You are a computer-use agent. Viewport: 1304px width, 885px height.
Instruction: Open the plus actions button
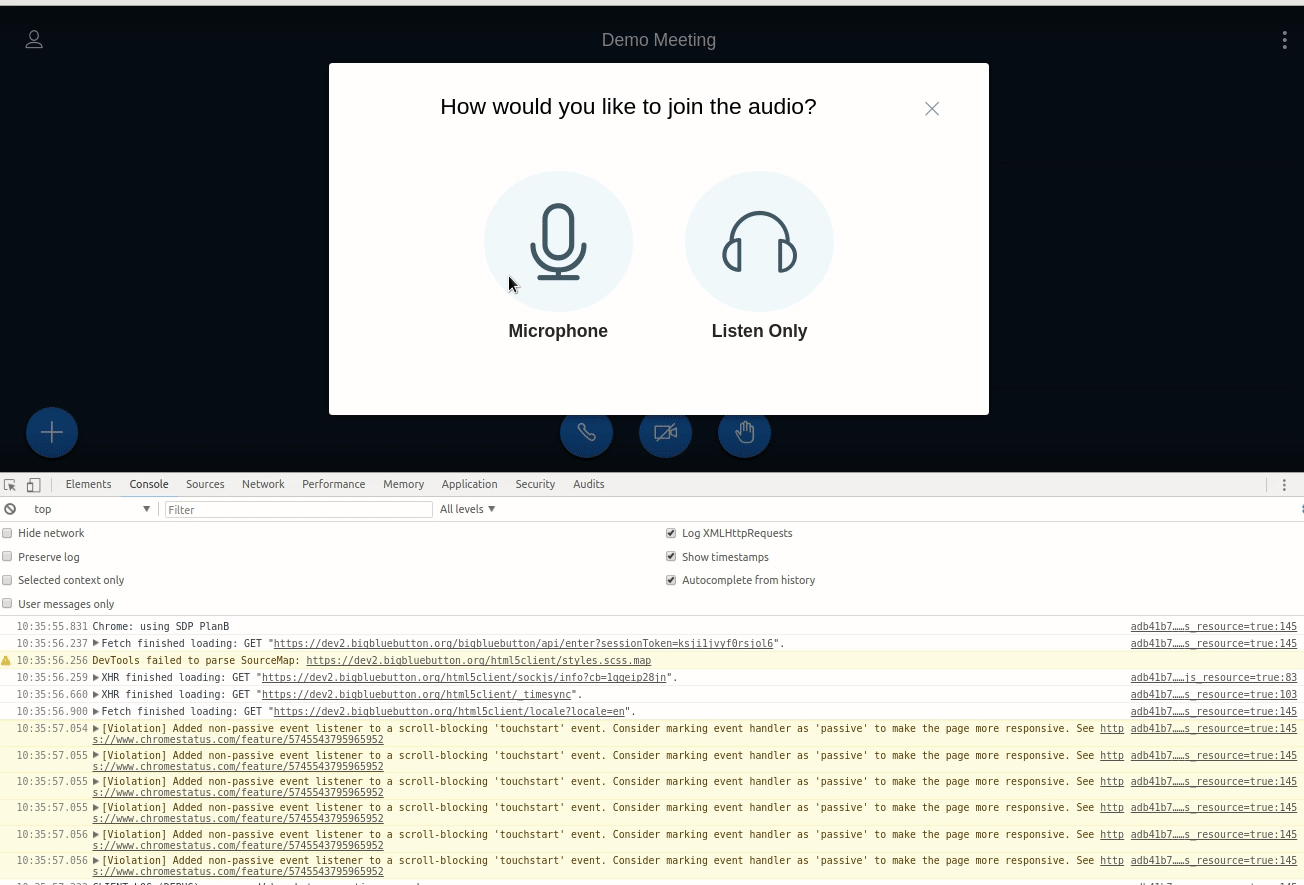pyautogui.click(x=52, y=432)
